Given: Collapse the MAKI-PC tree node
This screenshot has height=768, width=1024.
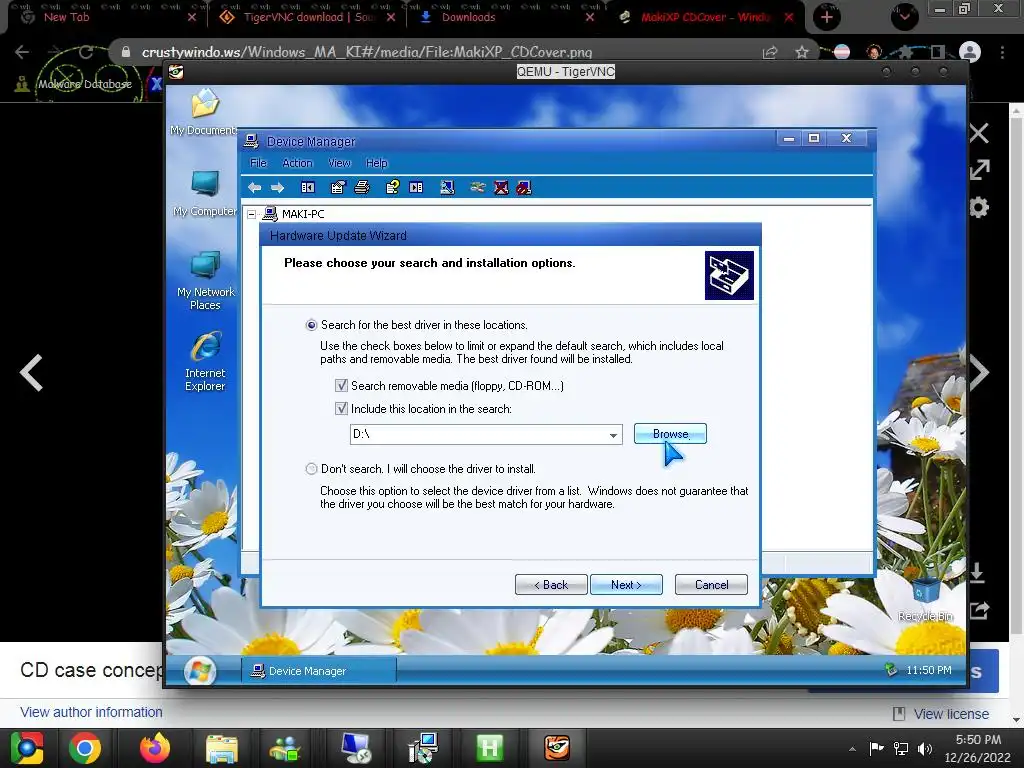Looking at the screenshot, I should pos(252,214).
